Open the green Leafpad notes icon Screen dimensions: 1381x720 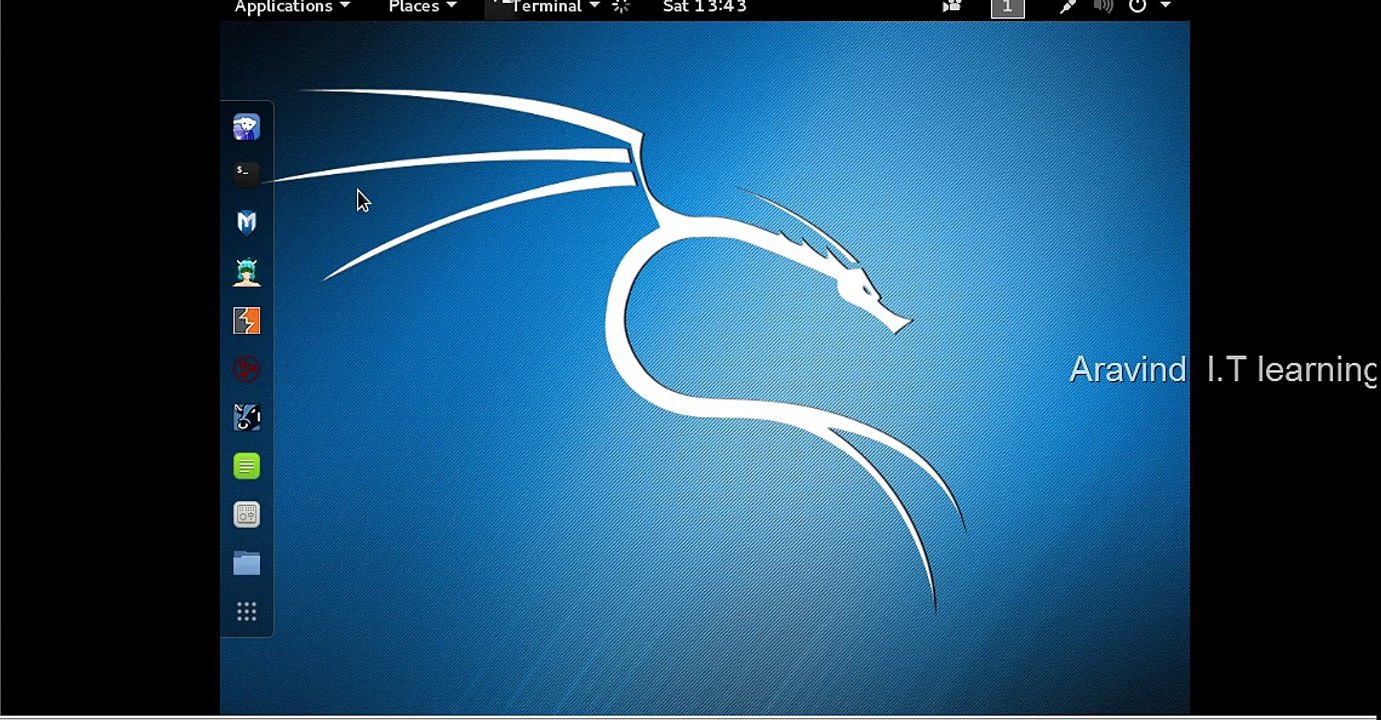click(x=246, y=466)
